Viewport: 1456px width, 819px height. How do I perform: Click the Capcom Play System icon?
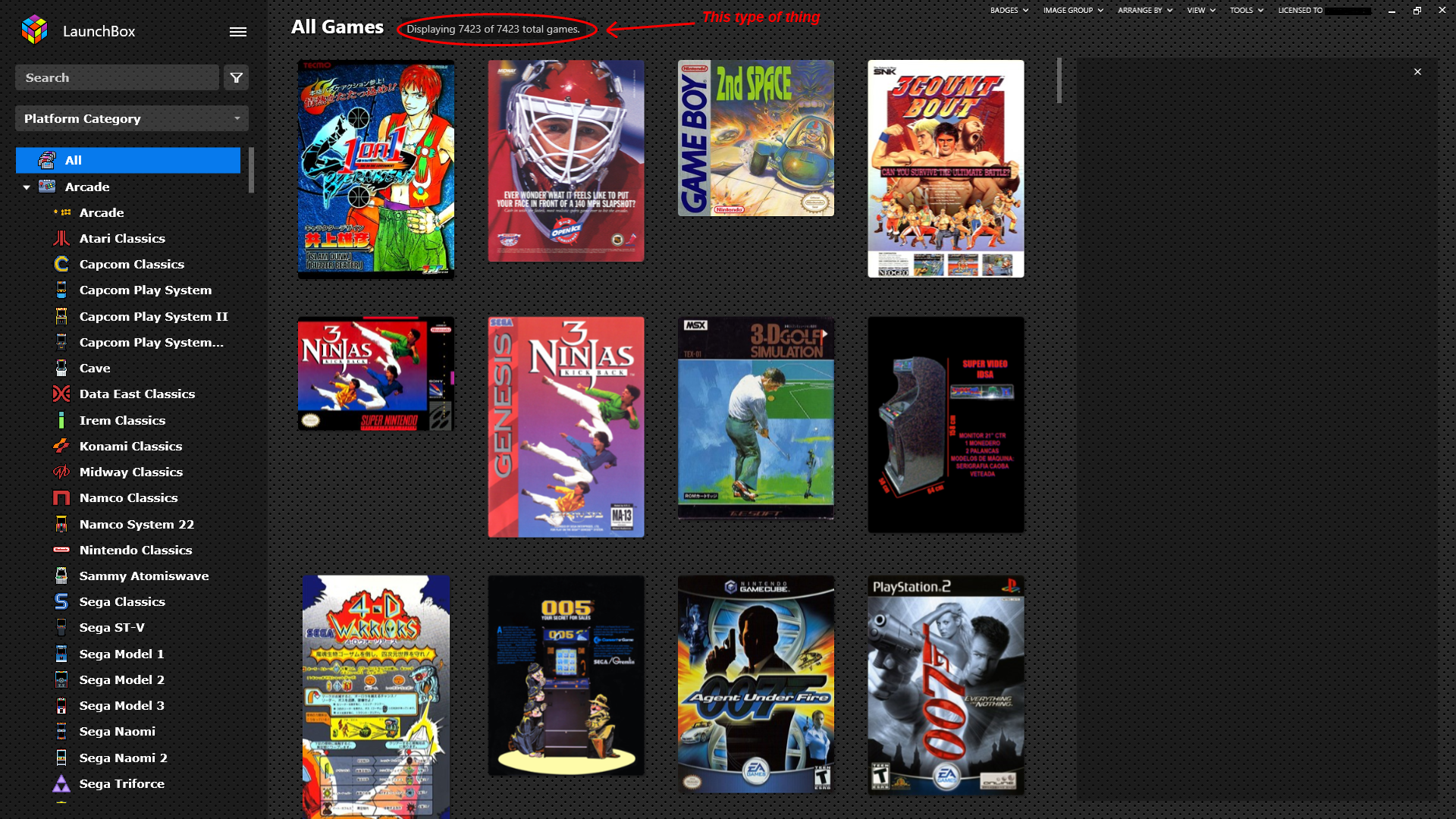click(x=61, y=290)
